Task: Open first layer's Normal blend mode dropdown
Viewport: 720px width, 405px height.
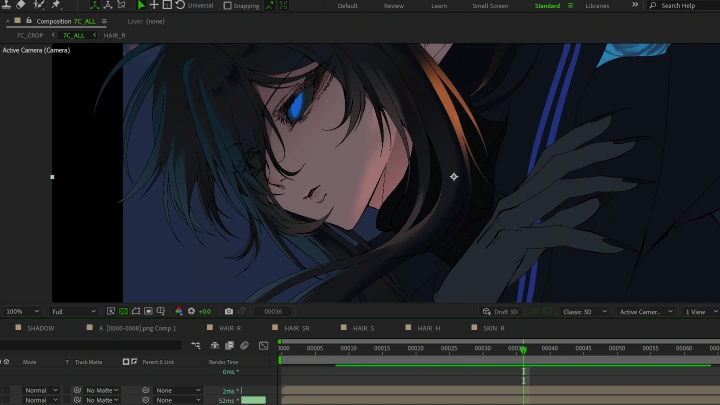Action: click(41, 390)
